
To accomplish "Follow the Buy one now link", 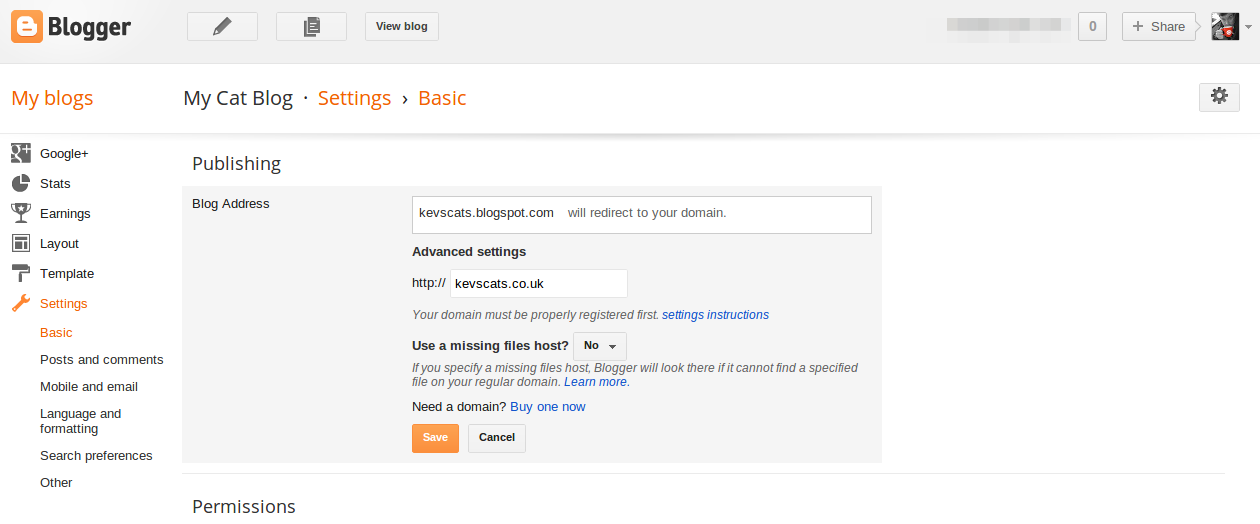I will (x=547, y=407).
